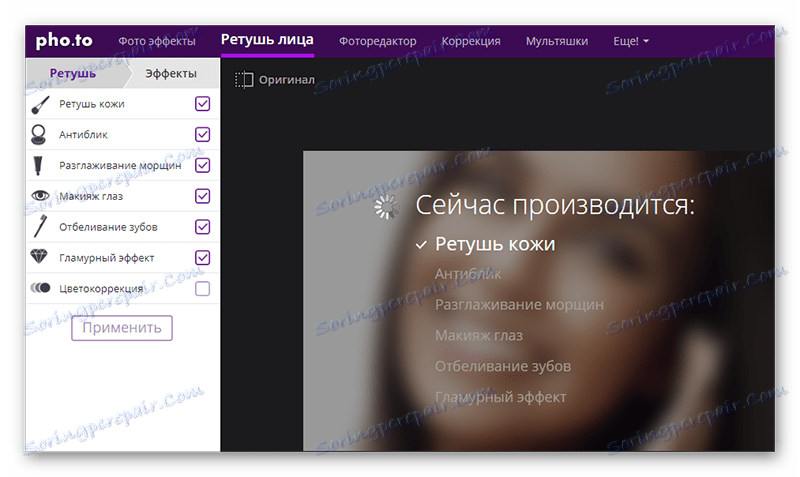Viewport: 800px width, 477px height.
Task: Click the skin retouch brush icon
Action: click(40, 104)
